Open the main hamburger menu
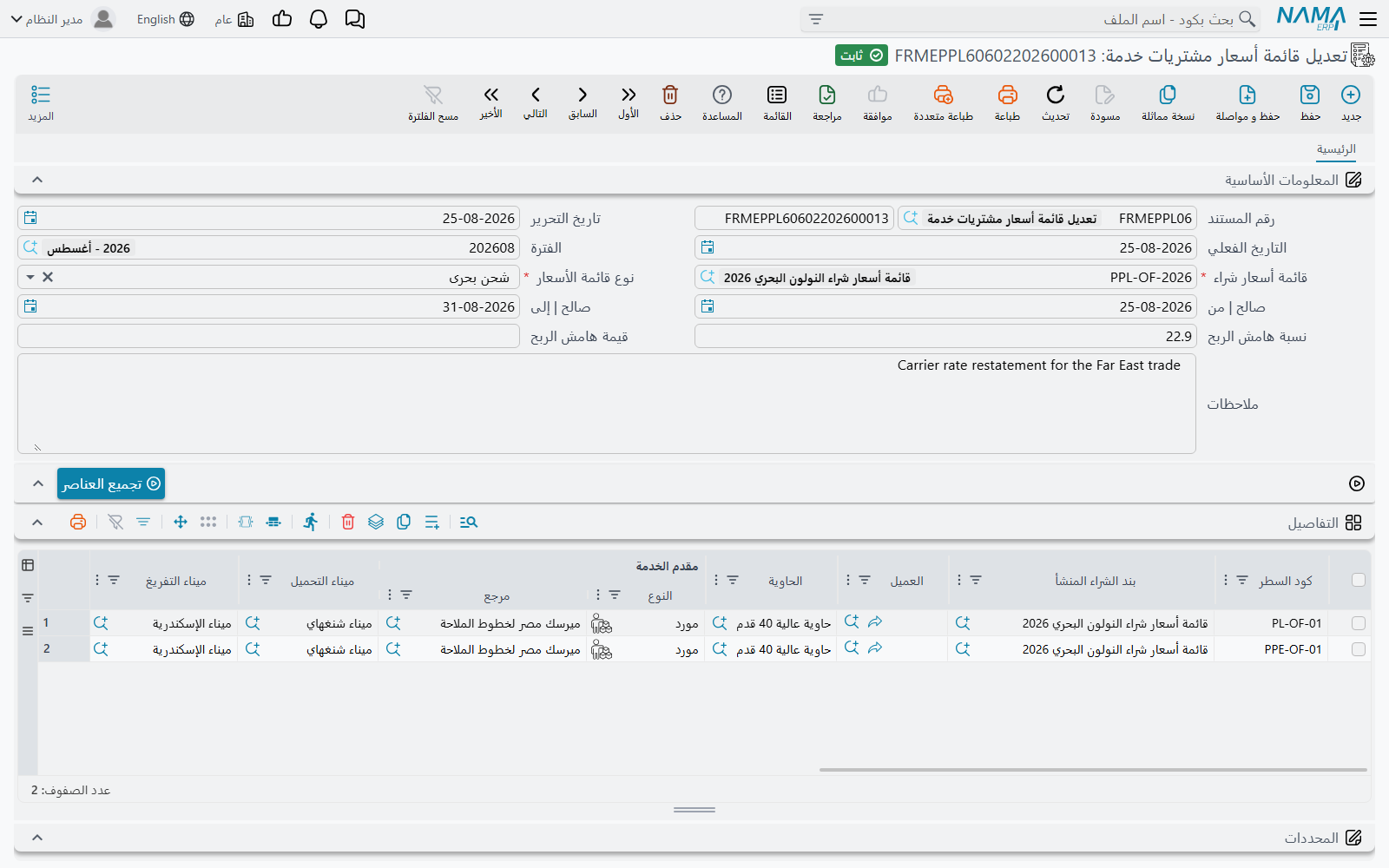The width and height of the screenshot is (1389, 868). [x=1368, y=19]
